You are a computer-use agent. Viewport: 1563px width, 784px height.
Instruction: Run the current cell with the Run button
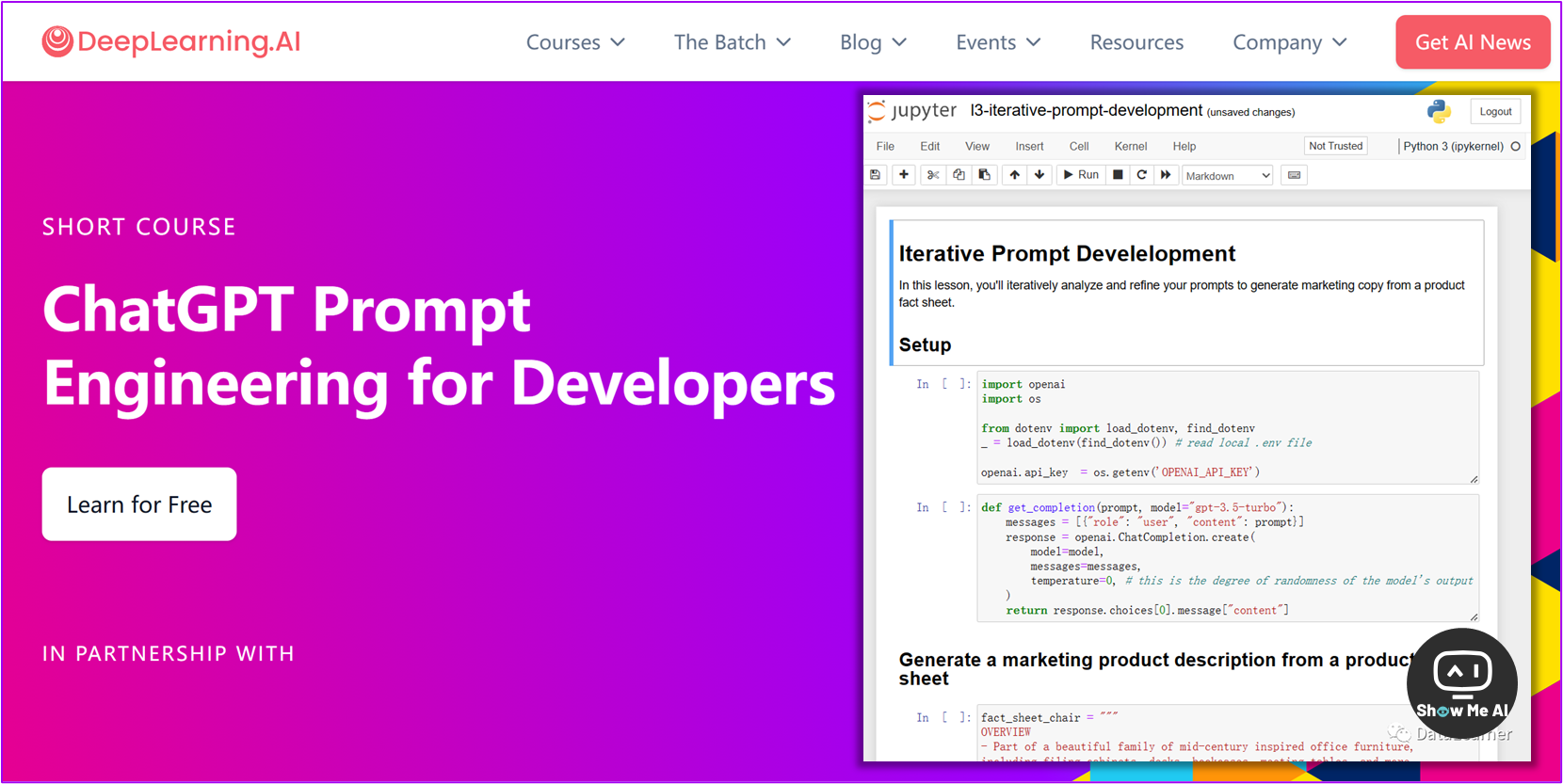1081,175
